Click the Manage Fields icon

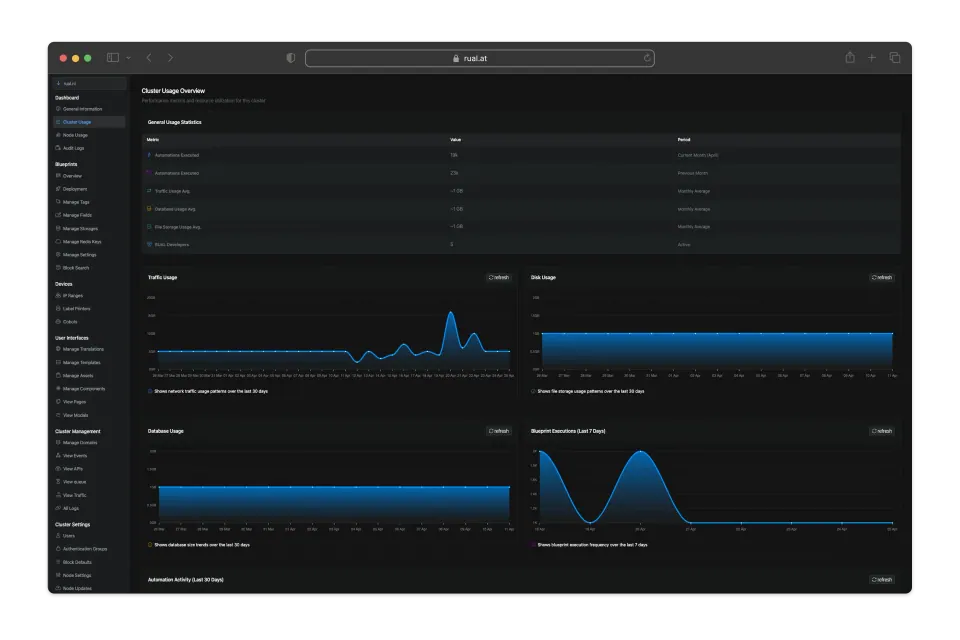coord(58,215)
